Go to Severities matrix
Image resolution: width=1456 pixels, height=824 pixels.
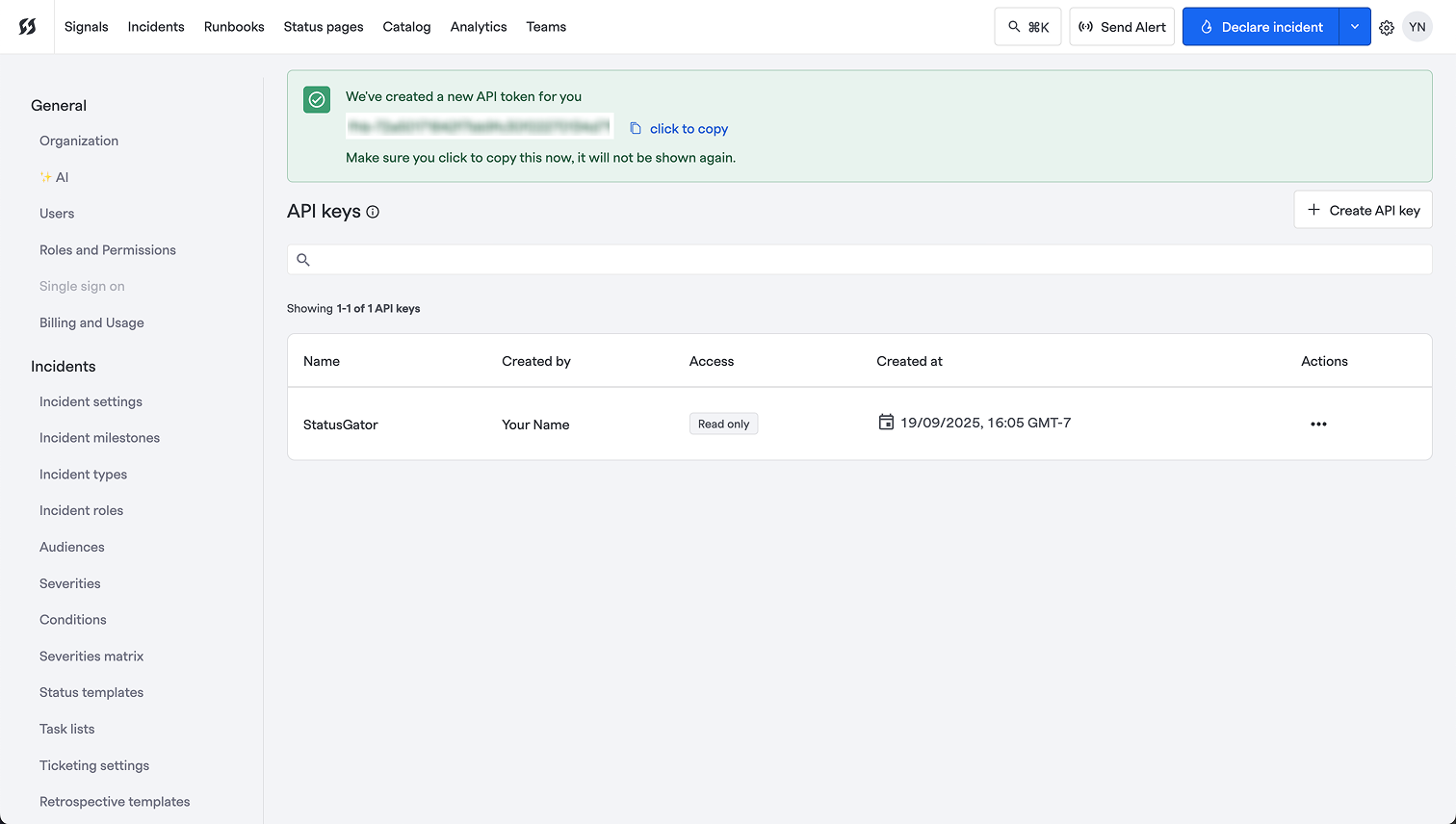pyautogui.click(x=91, y=657)
